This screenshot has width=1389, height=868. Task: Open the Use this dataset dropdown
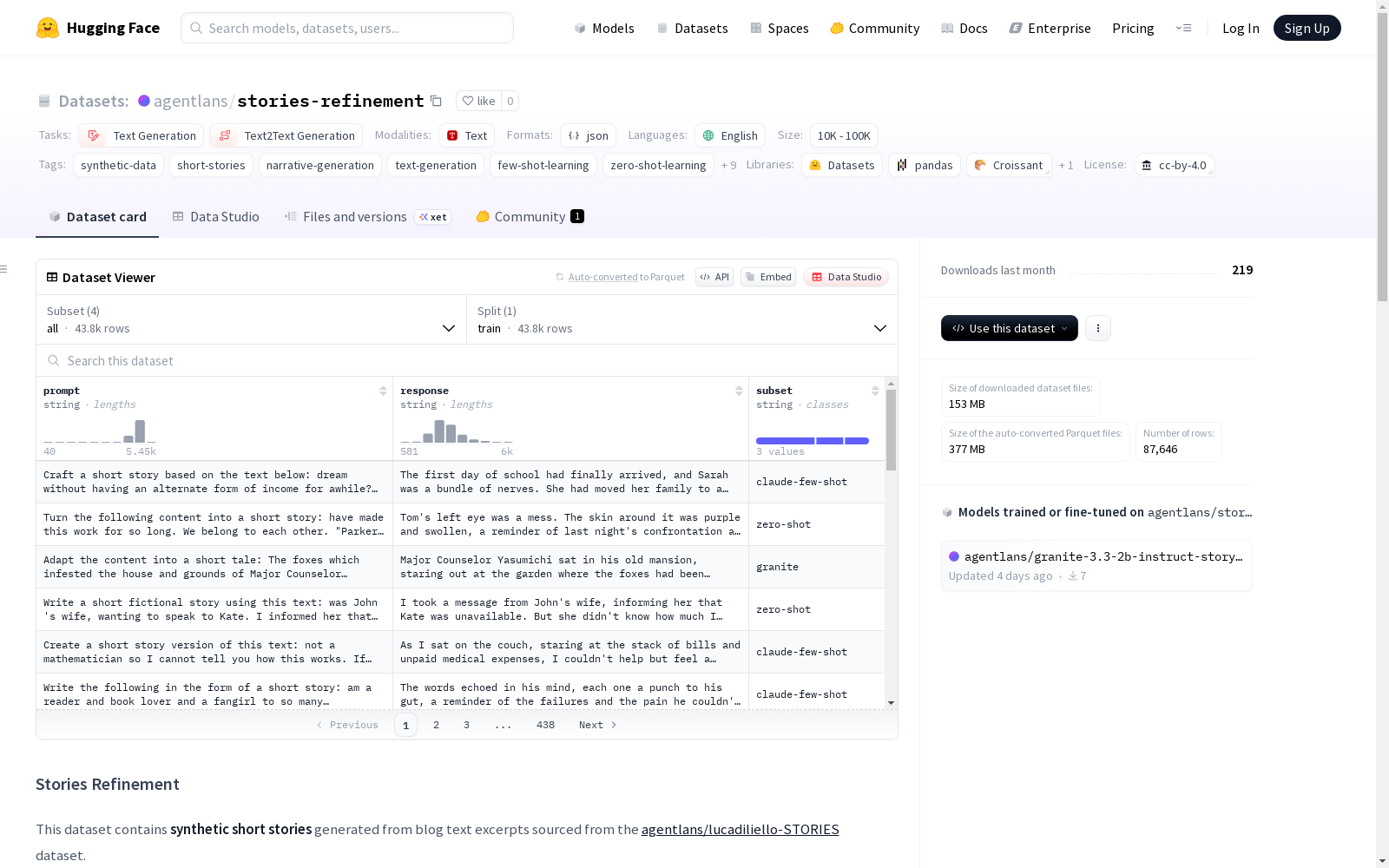pos(1010,328)
